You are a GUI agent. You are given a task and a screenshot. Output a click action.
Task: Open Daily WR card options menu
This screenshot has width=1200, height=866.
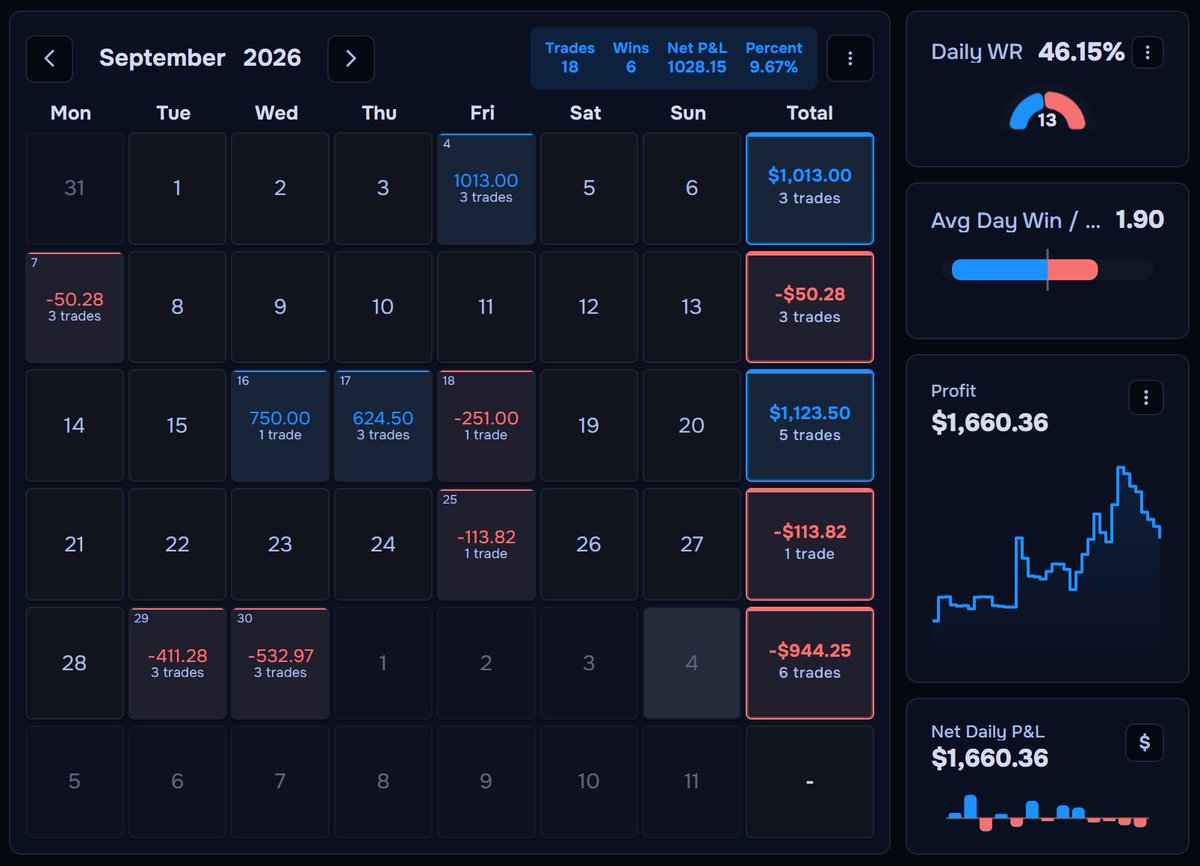(x=1147, y=52)
